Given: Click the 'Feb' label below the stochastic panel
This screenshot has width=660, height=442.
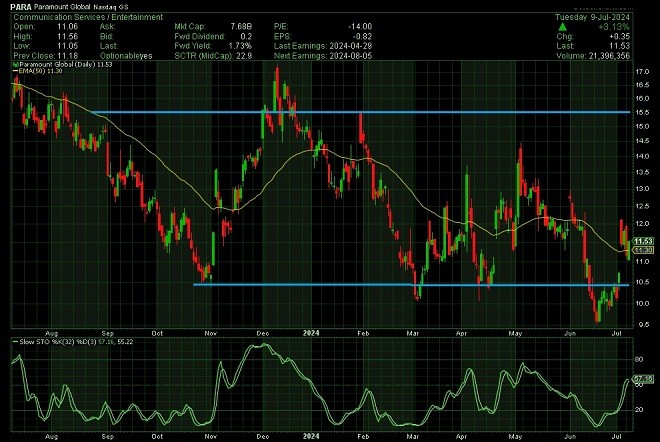Looking at the screenshot, I should [x=363, y=437].
